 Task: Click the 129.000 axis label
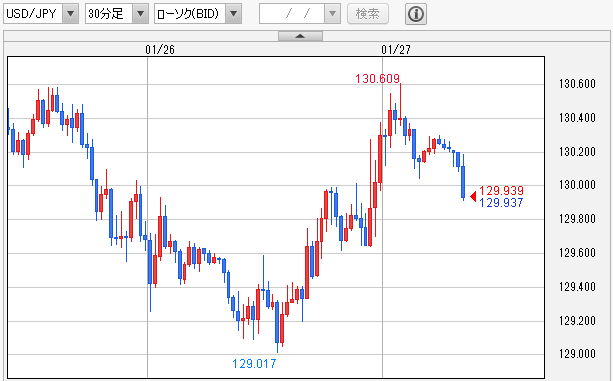[577, 354]
